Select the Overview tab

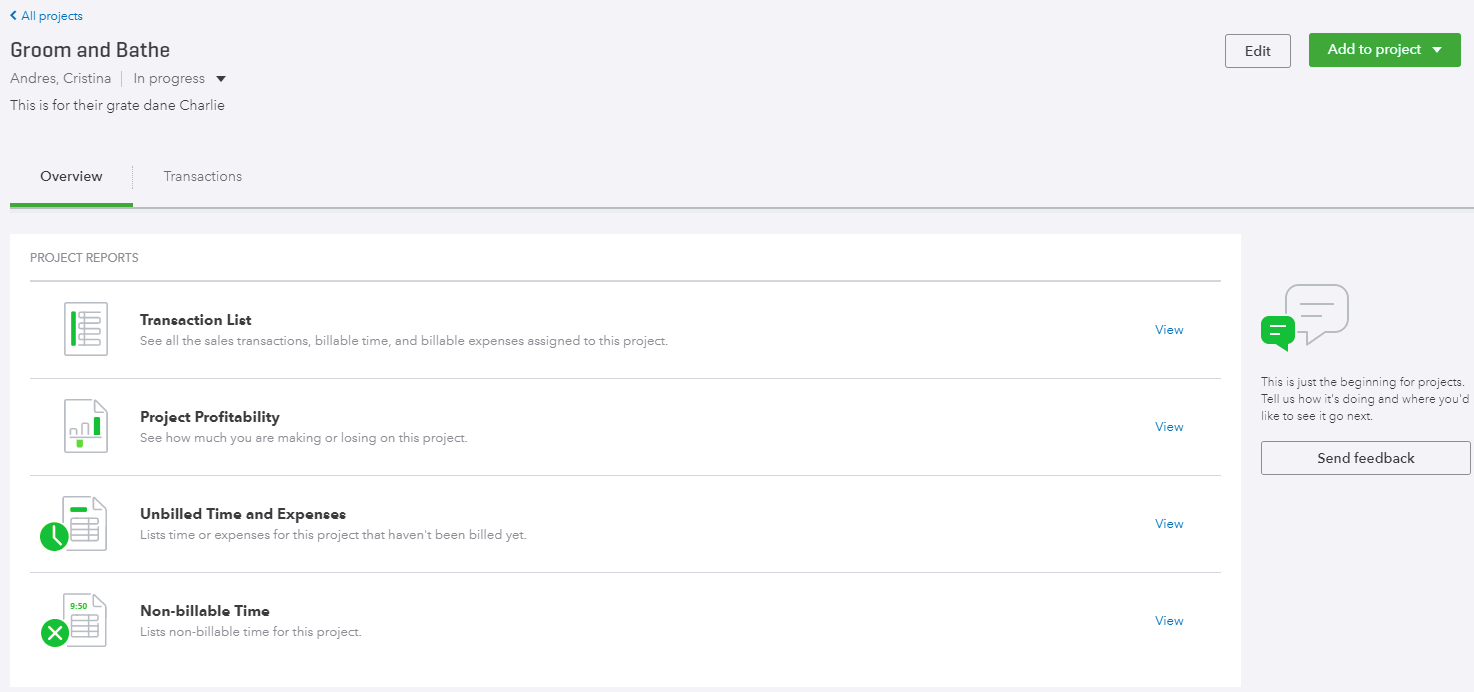coord(71,177)
